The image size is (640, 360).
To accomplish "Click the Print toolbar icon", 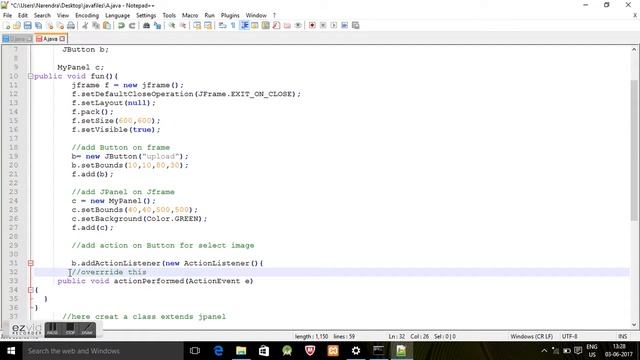I will pyautogui.click(x=71, y=25).
